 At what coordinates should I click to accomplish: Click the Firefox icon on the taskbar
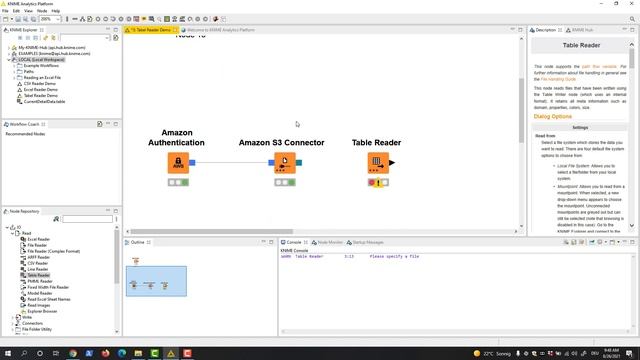(105, 353)
